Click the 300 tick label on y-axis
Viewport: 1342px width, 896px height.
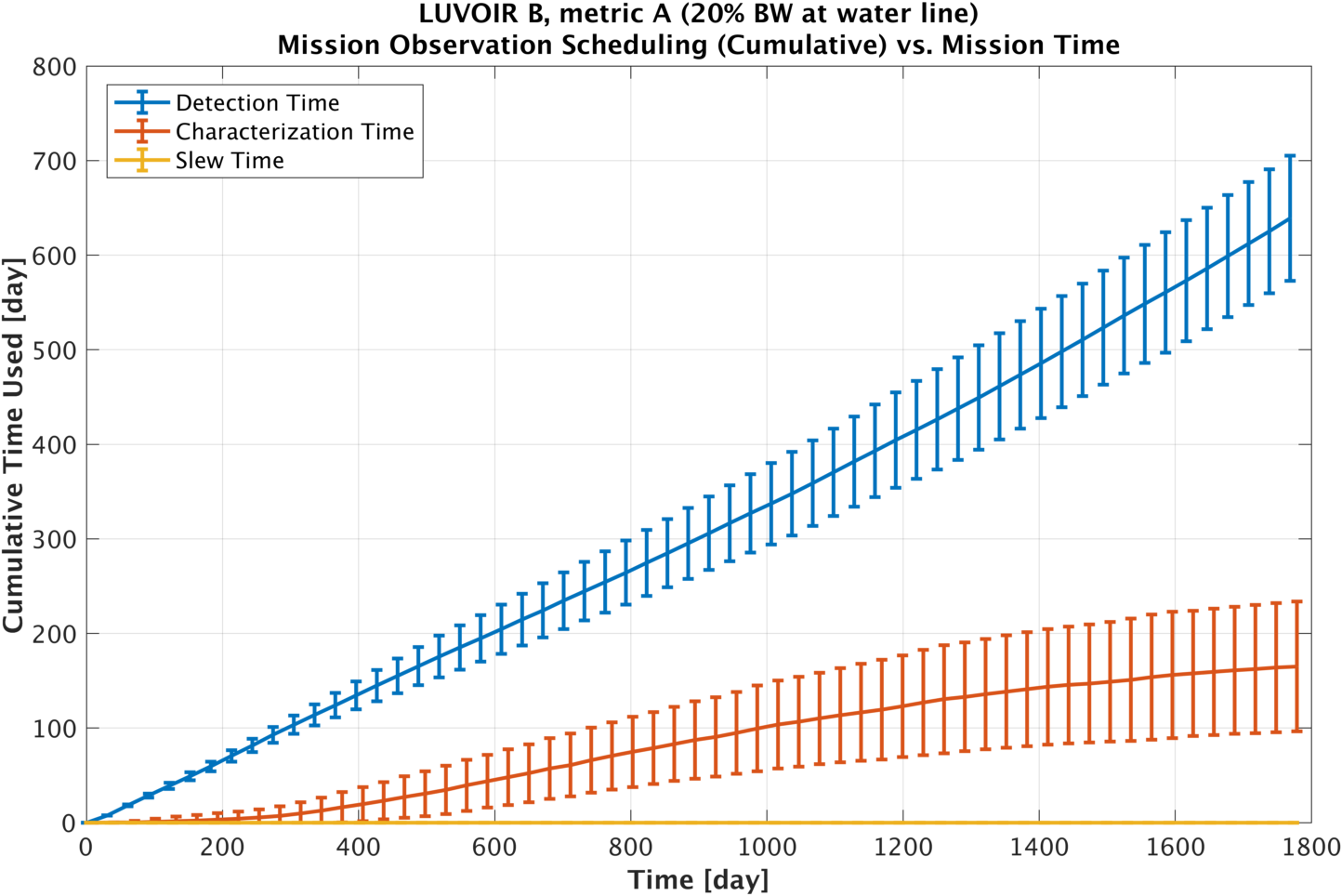(54, 540)
